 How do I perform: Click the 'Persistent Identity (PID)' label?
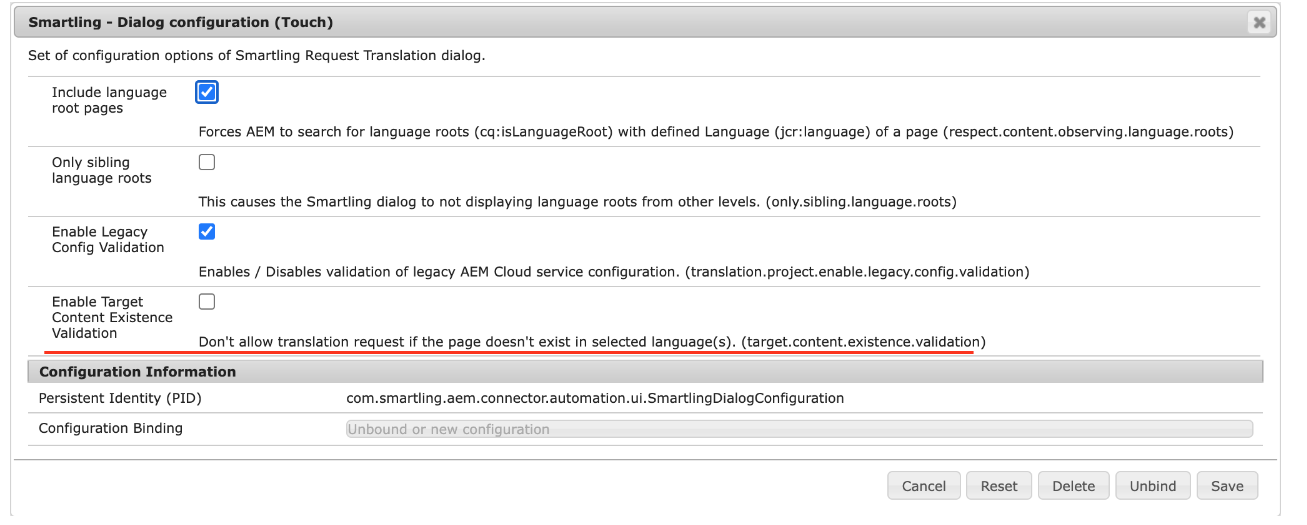[118, 398]
